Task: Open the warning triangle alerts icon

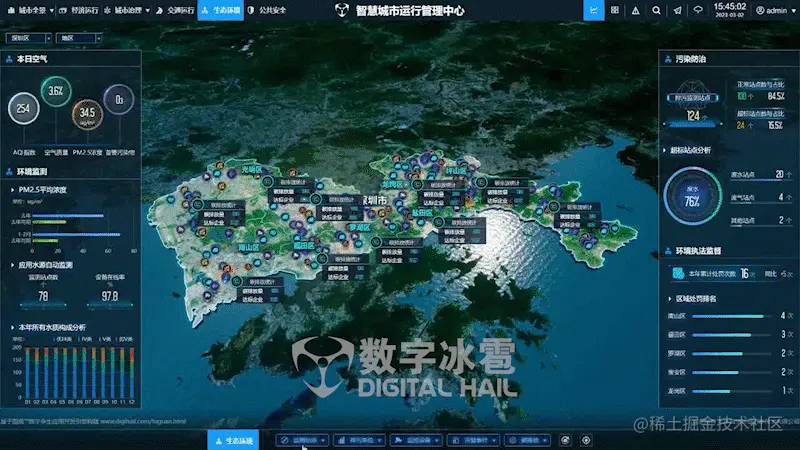Action: tap(636, 10)
